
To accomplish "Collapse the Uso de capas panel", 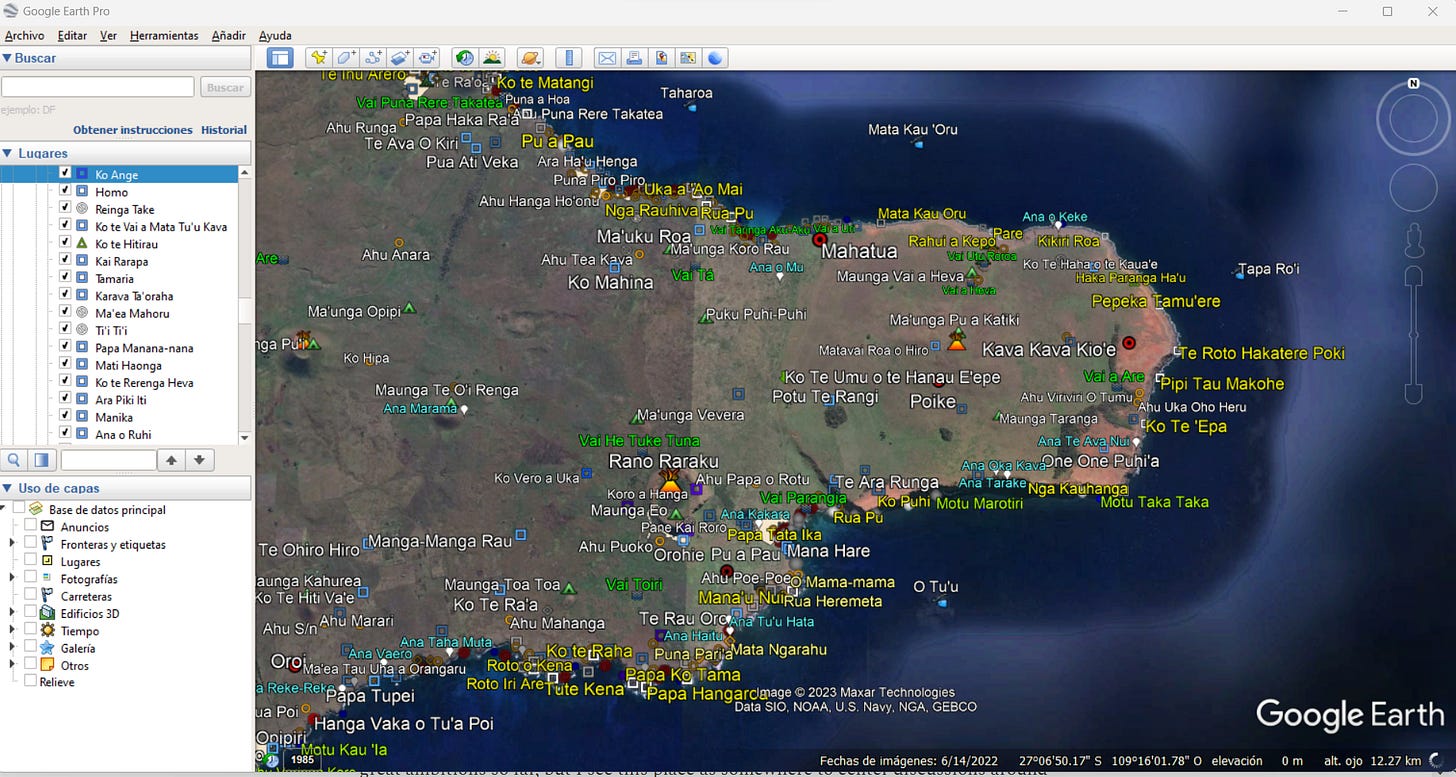I will click(8, 489).
